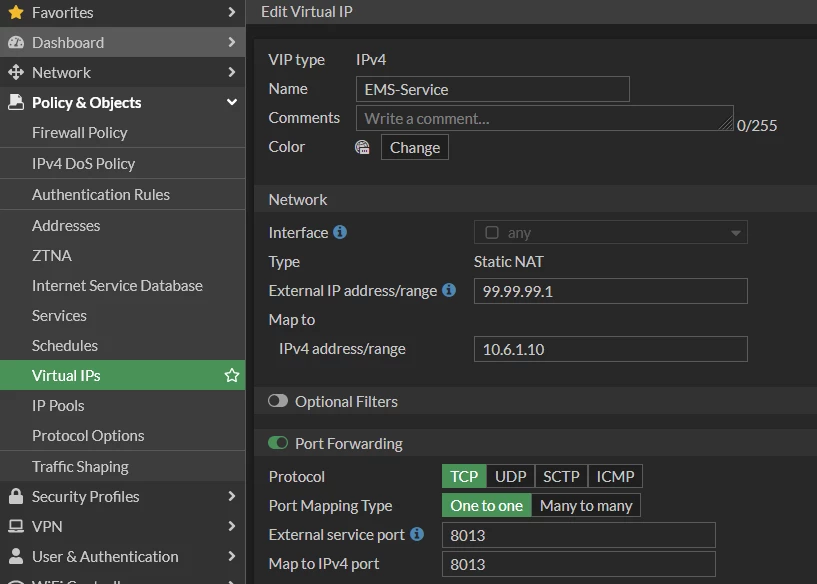Click the 0/255 comment counter
Screen dimensions: 817x584
click(x=757, y=126)
